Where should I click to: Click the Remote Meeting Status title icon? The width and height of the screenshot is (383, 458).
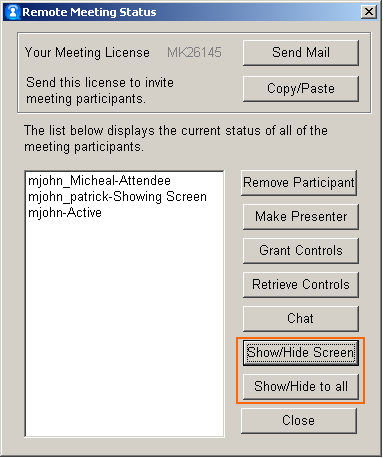coord(13,12)
